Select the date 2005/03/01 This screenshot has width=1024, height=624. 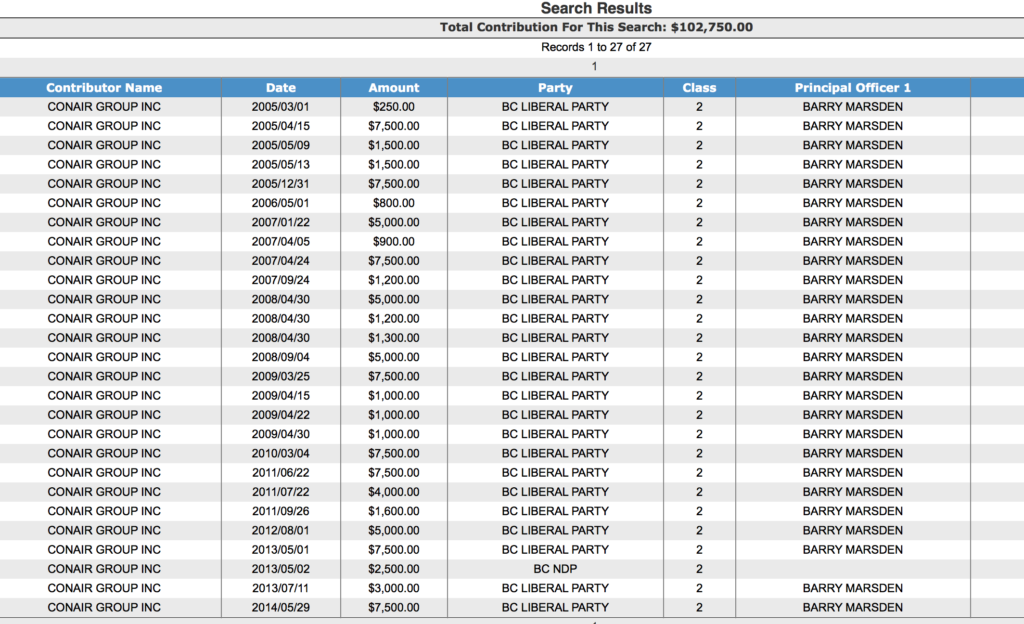(x=281, y=107)
